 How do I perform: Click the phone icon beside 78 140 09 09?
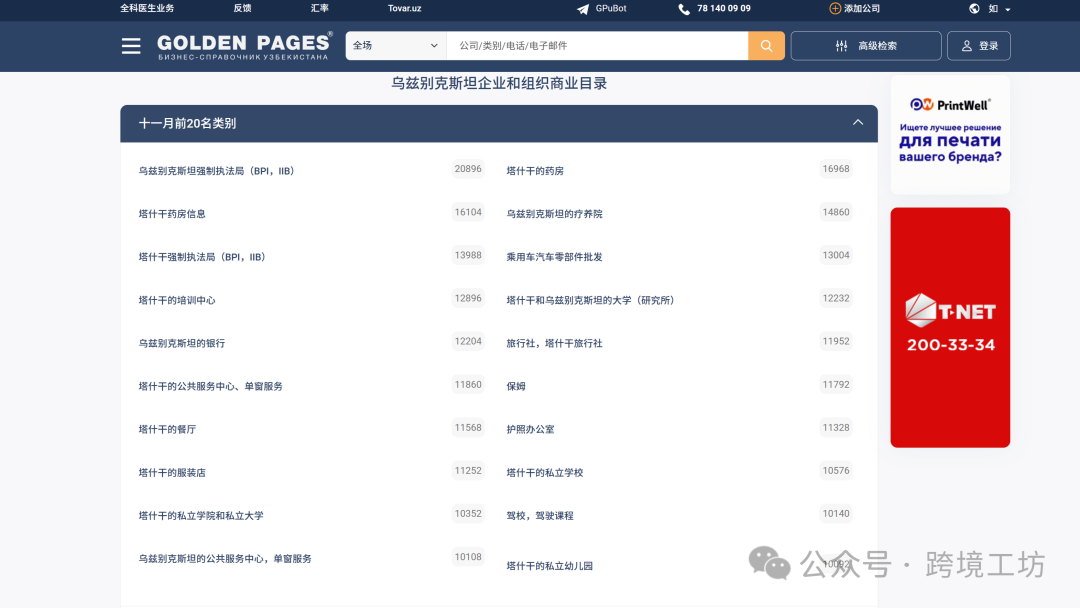682,9
